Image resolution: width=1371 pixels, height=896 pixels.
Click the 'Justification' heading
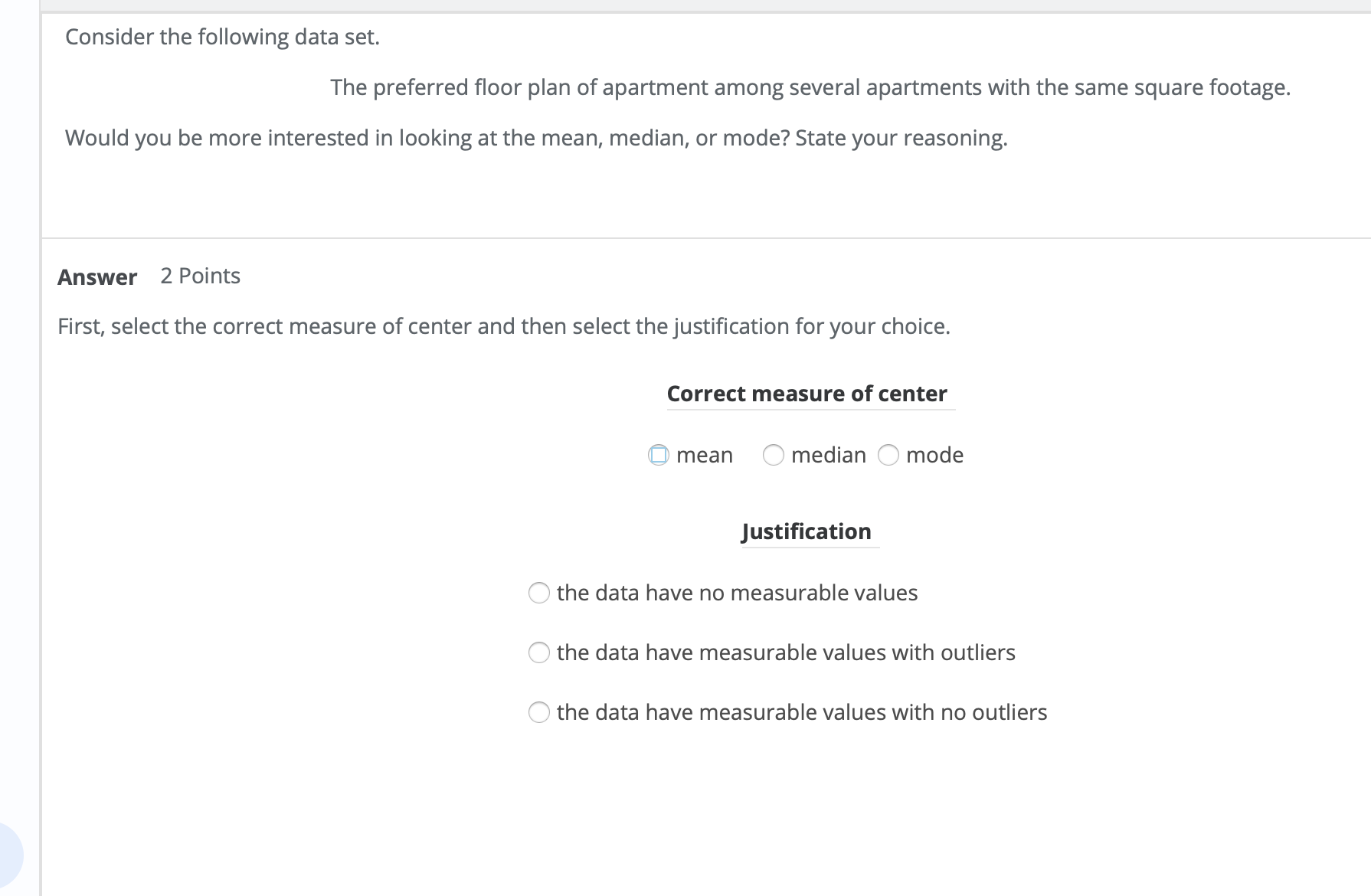click(x=806, y=531)
